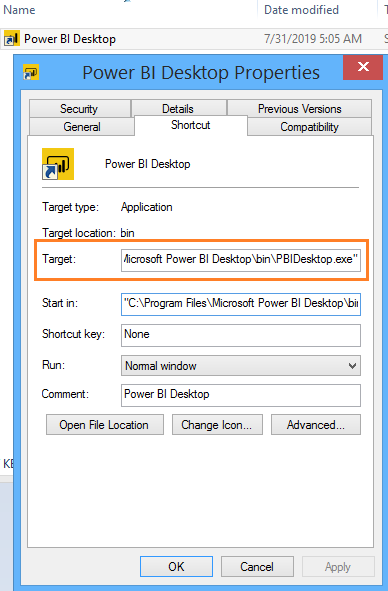Click the Shortcut key: label
Screen dimensions: 388x591
tap(74, 334)
